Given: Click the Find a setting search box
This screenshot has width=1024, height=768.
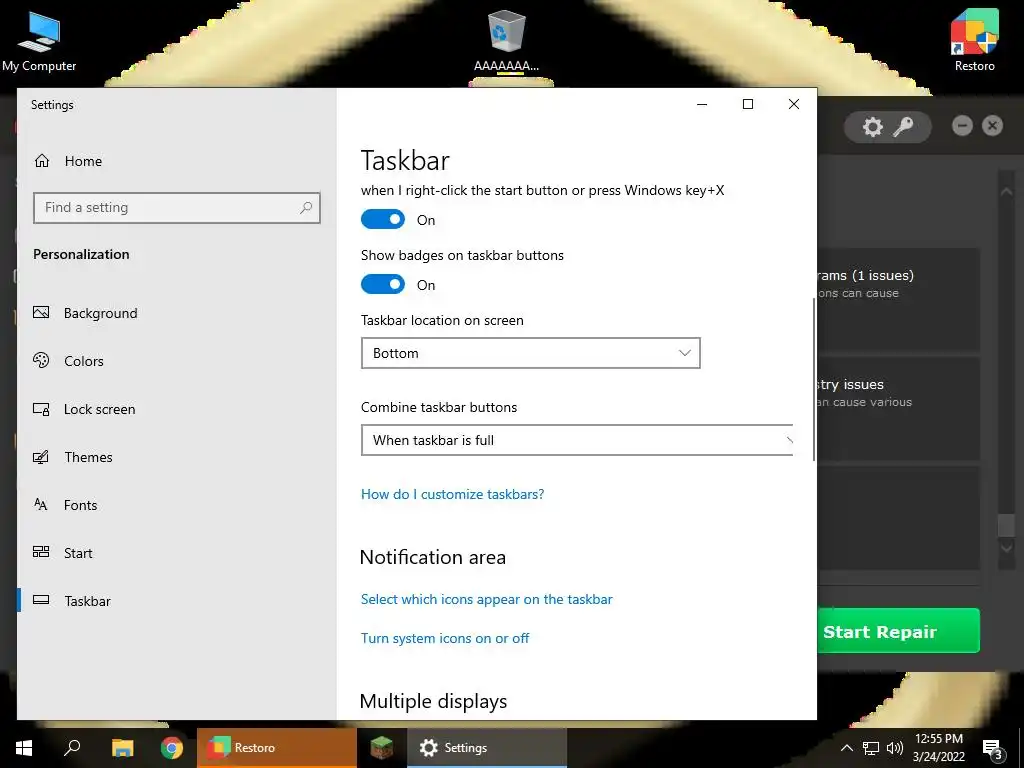Looking at the screenshot, I should click(x=176, y=208).
